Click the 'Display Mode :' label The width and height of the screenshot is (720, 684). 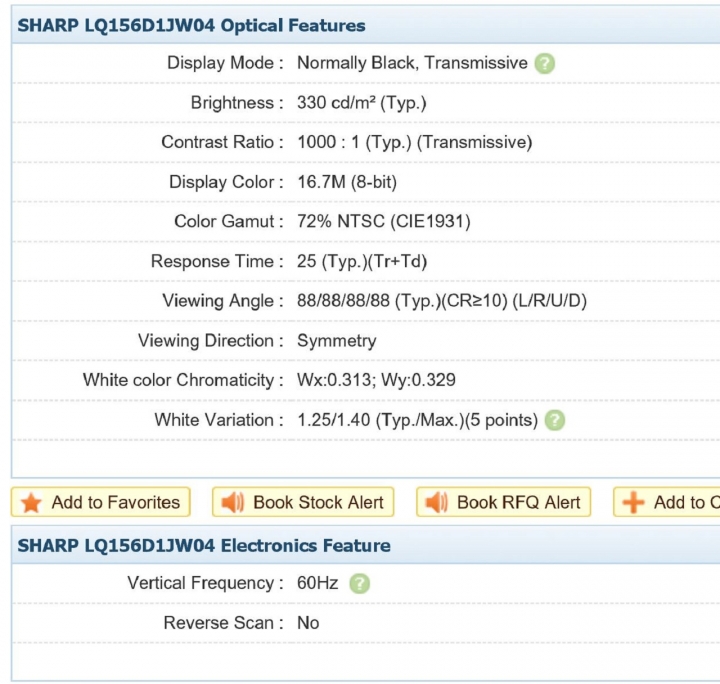[x=225, y=63]
